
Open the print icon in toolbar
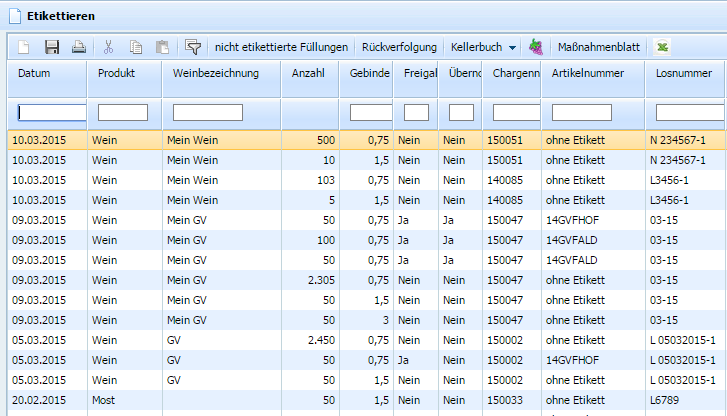pyautogui.click(x=78, y=47)
